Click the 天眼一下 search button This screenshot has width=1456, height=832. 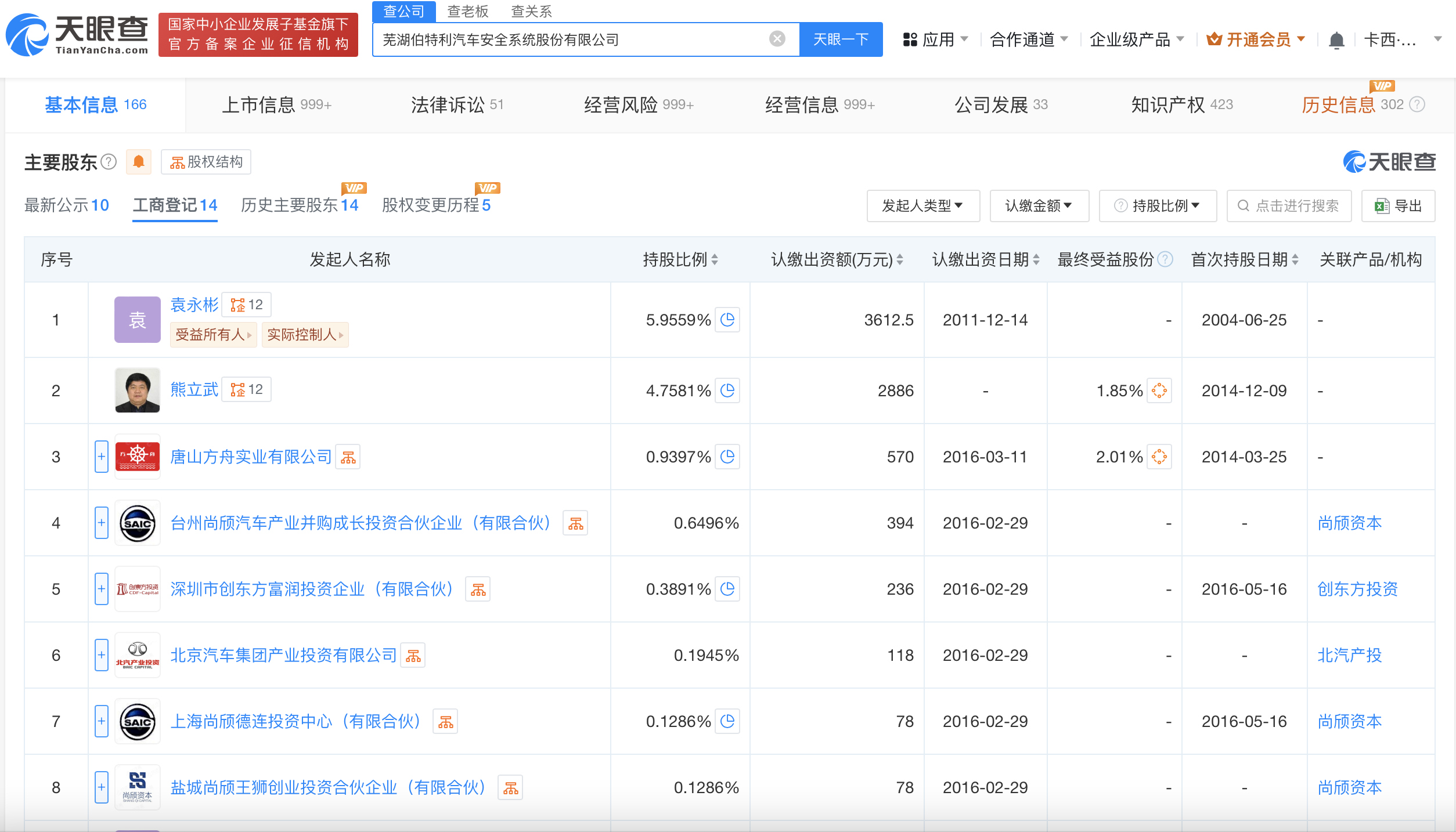(x=841, y=39)
